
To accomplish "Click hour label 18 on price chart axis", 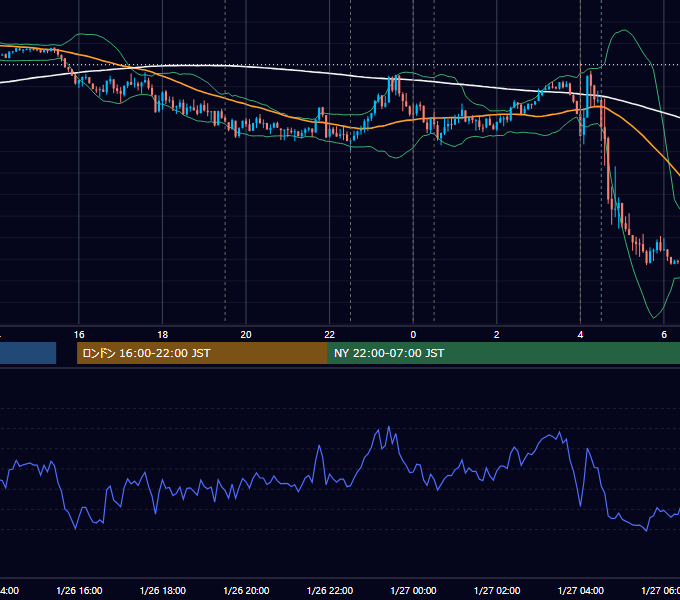I will point(163,335).
